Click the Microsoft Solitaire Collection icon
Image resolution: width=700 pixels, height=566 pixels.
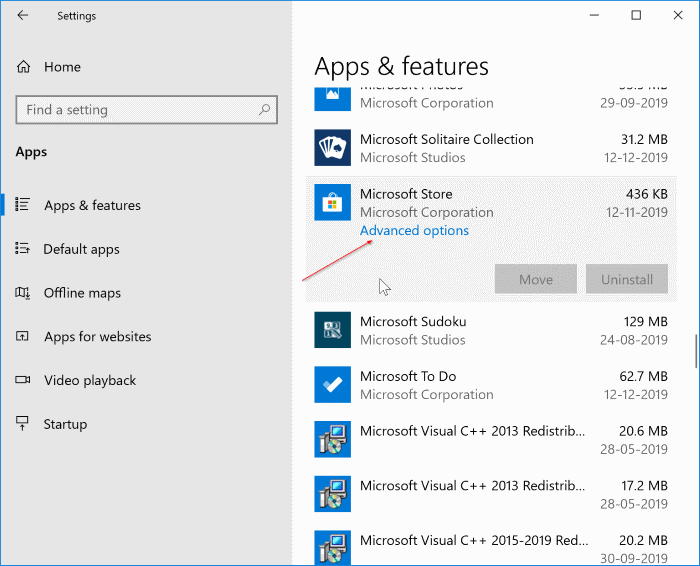point(333,148)
